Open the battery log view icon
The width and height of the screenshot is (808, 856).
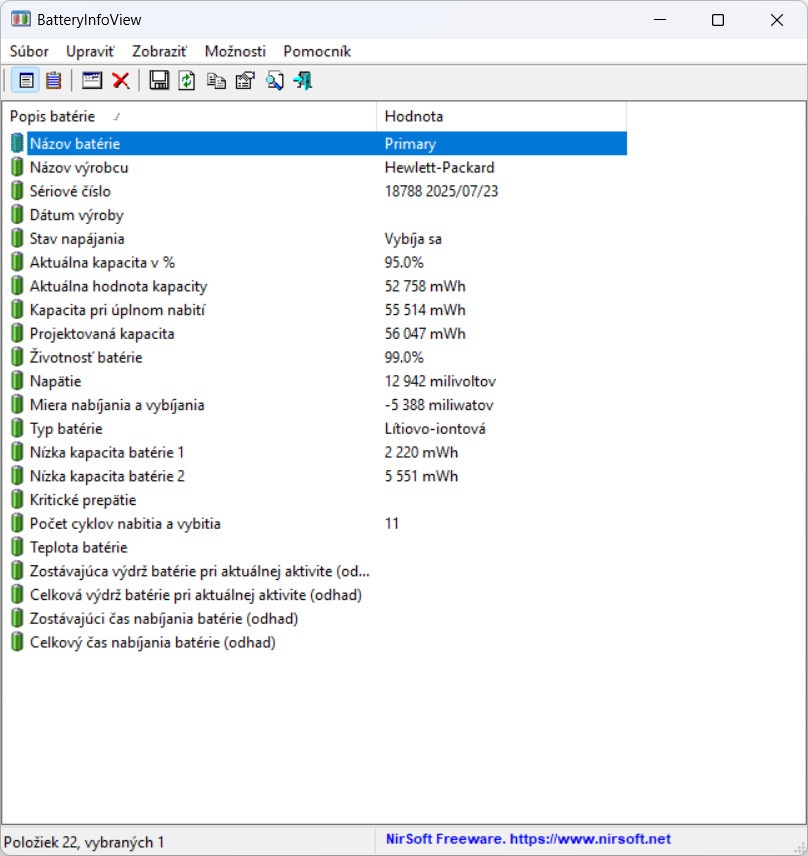pos(53,81)
